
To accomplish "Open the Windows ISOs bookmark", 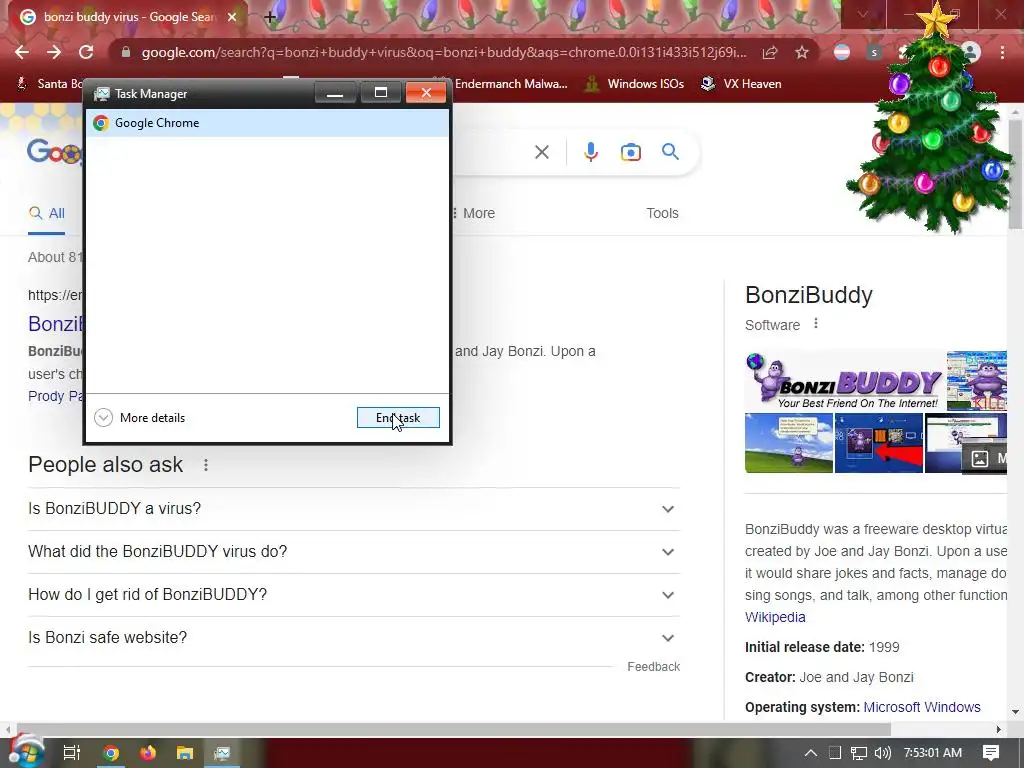I will tap(634, 84).
